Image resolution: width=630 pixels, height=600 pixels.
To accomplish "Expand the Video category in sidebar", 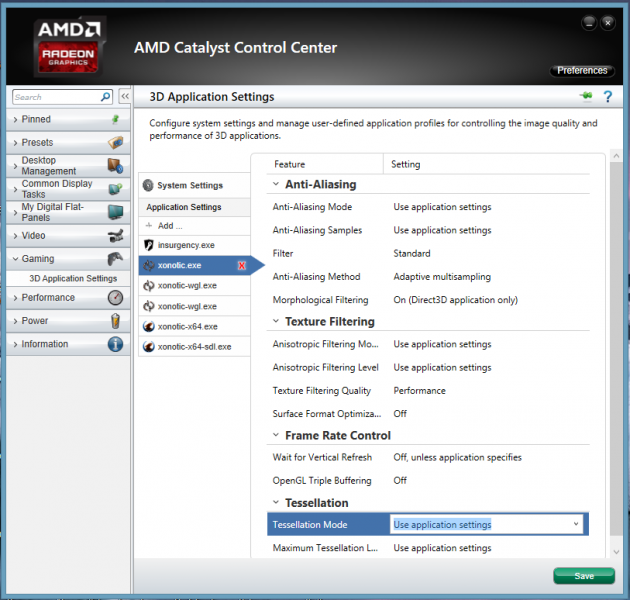I will pyautogui.click(x=33, y=236).
